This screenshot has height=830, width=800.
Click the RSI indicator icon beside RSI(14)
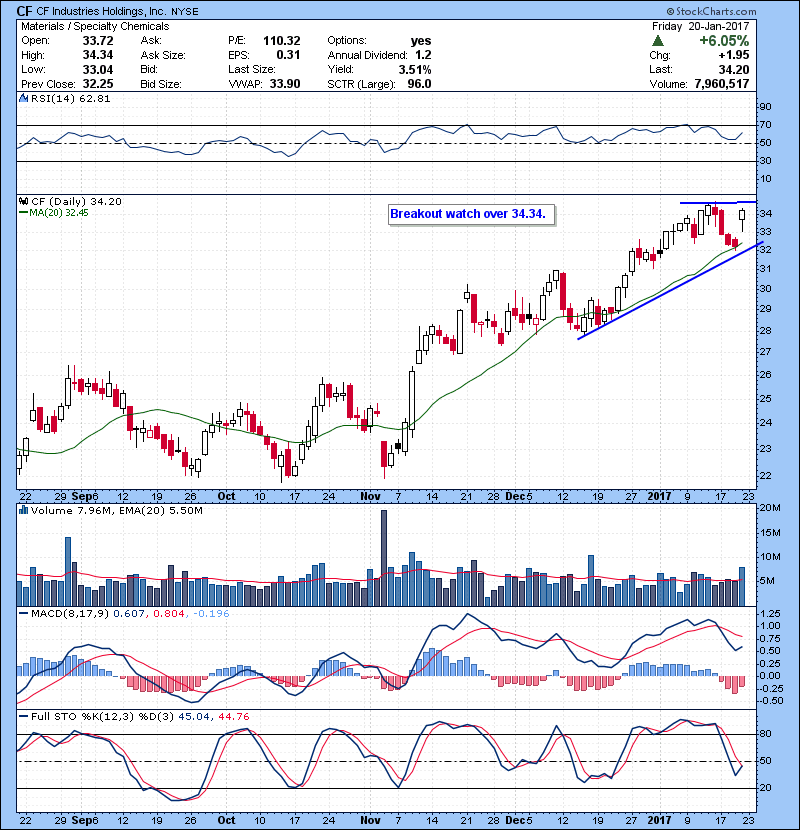23,98
